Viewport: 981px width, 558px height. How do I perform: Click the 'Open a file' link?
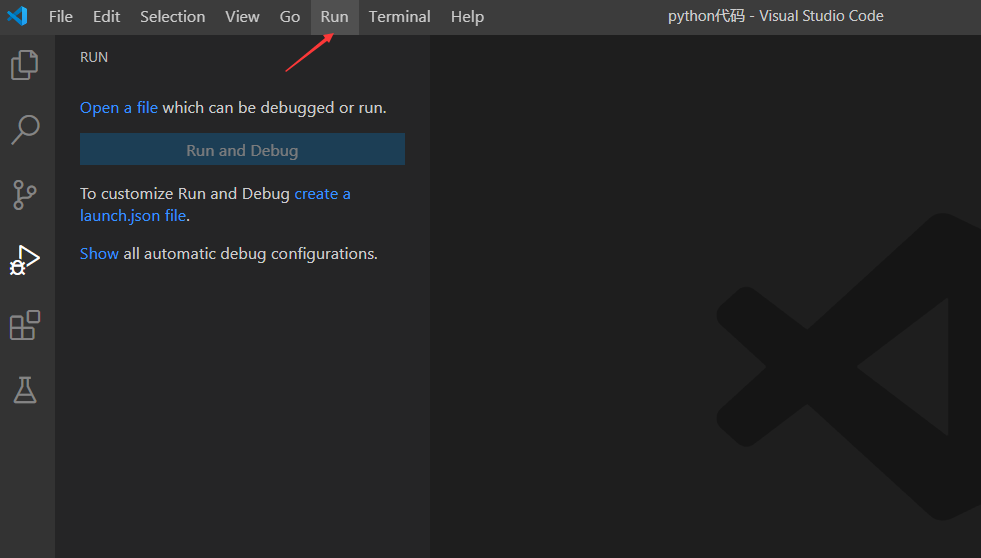[x=119, y=108]
